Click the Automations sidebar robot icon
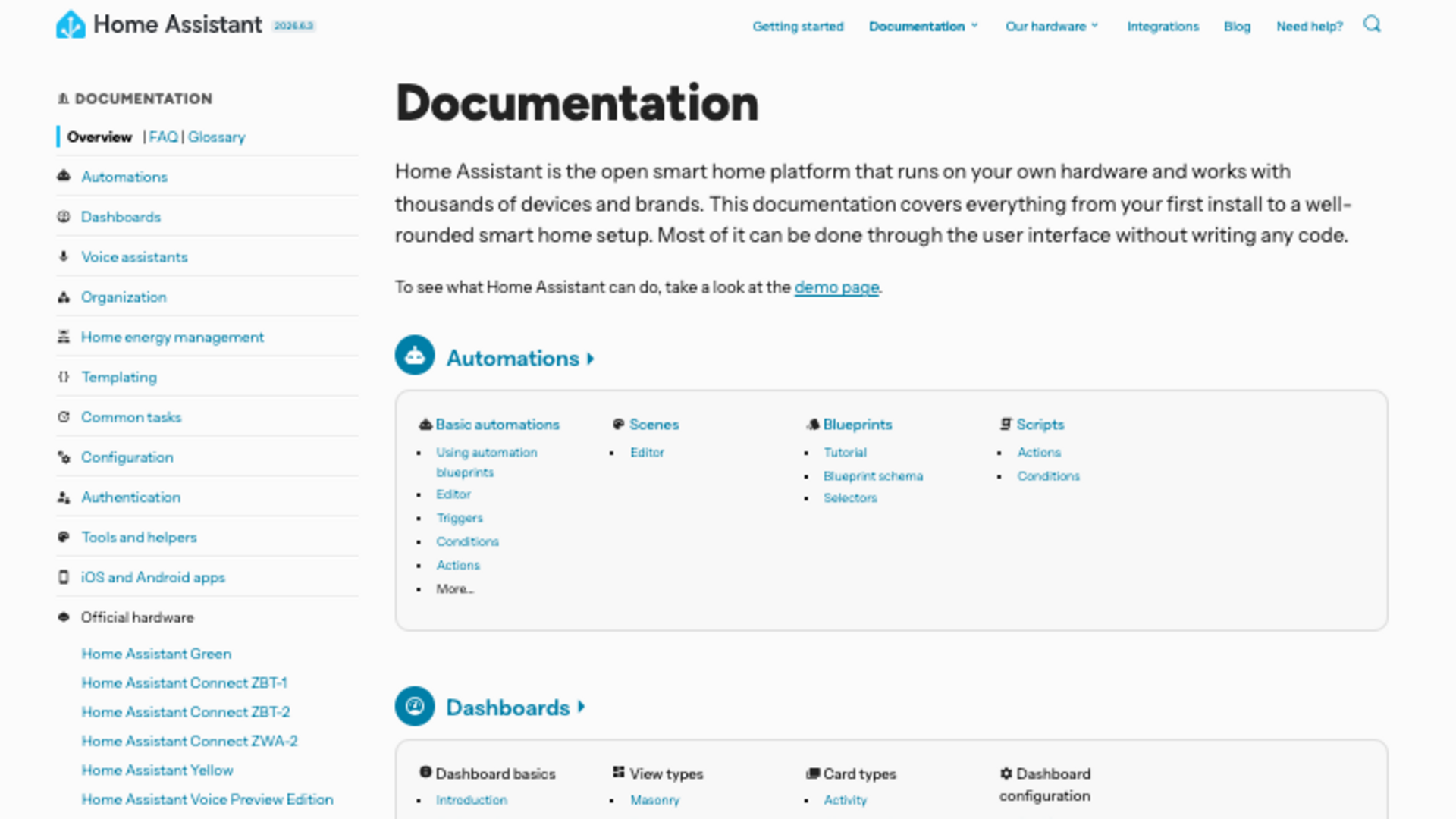1456x819 pixels. (x=64, y=176)
